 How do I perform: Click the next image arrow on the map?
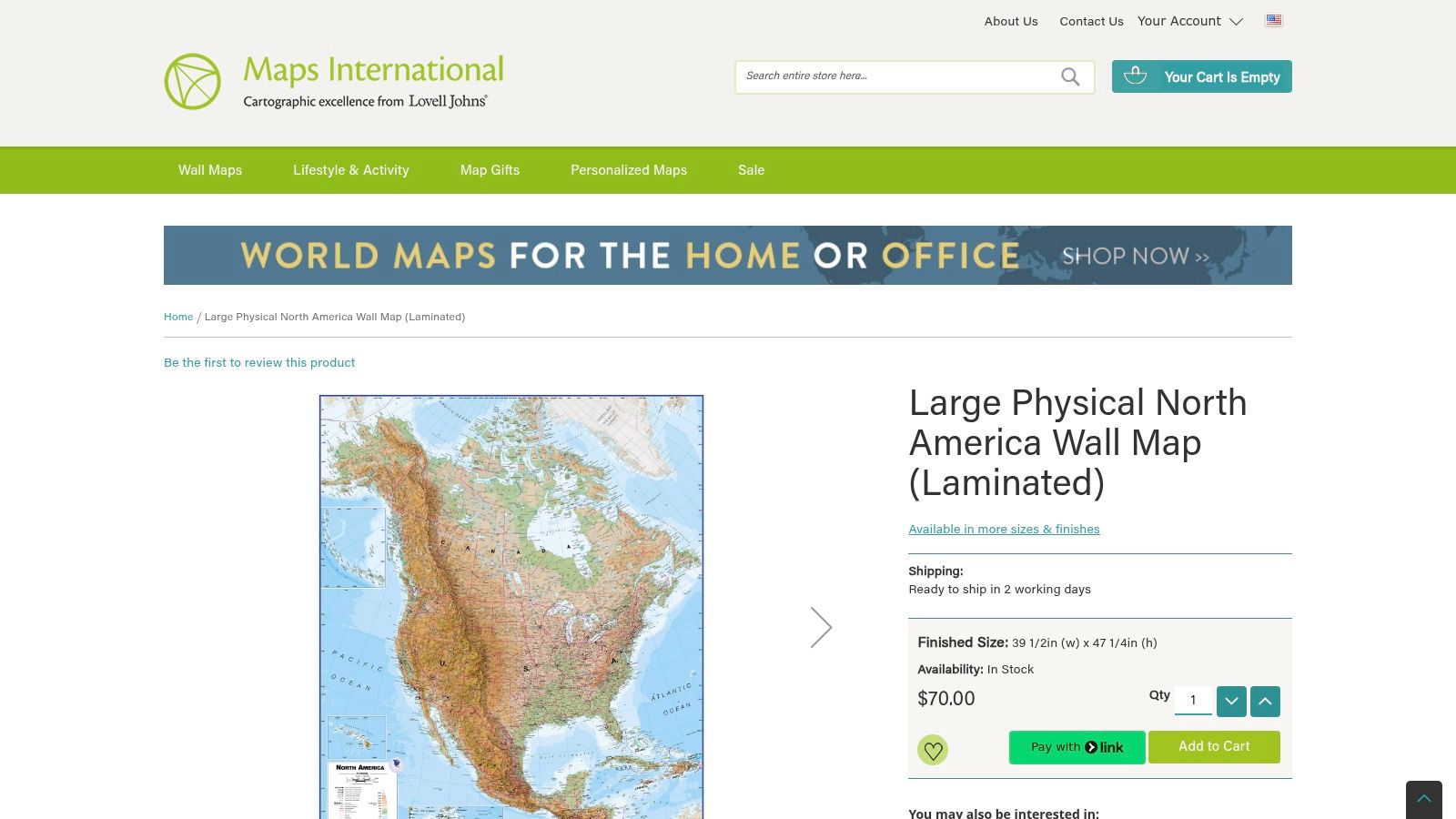click(822, 626)
